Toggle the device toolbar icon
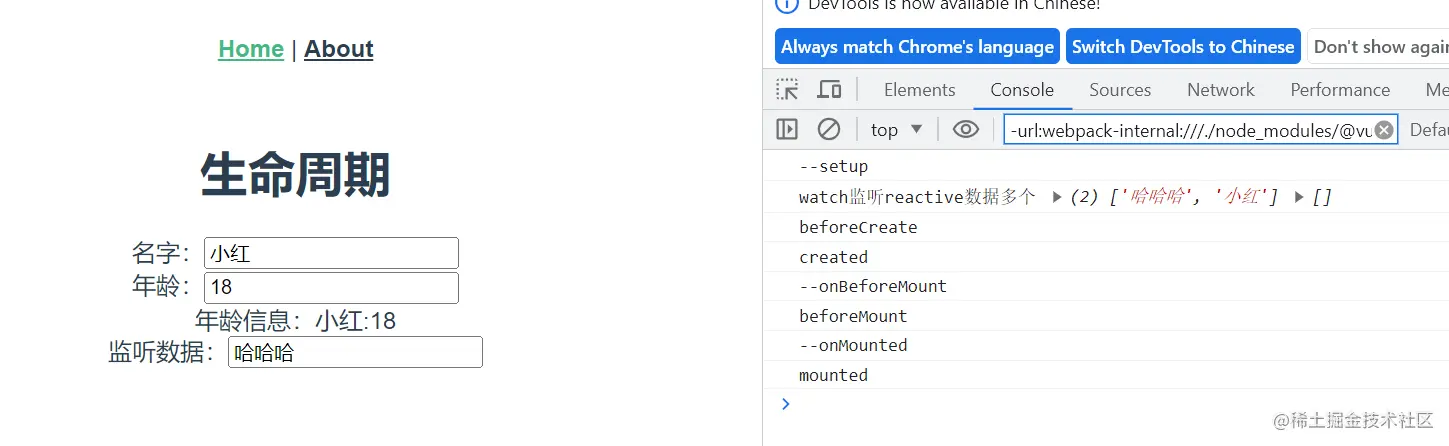The height and width of the screenshot is (446, 1449). (x=829, y=90)
